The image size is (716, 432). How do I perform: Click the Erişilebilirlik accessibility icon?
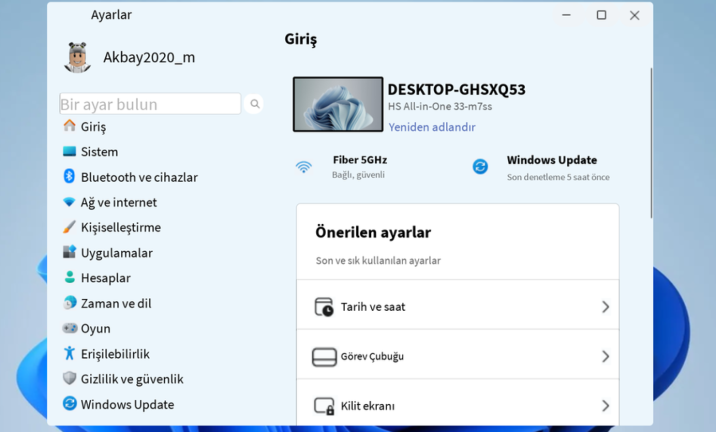pyautogui.click(x=69, y=353)
